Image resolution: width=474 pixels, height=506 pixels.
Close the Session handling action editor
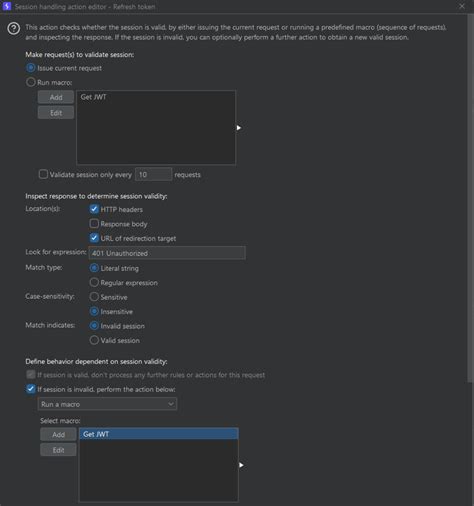click(462, 6)
